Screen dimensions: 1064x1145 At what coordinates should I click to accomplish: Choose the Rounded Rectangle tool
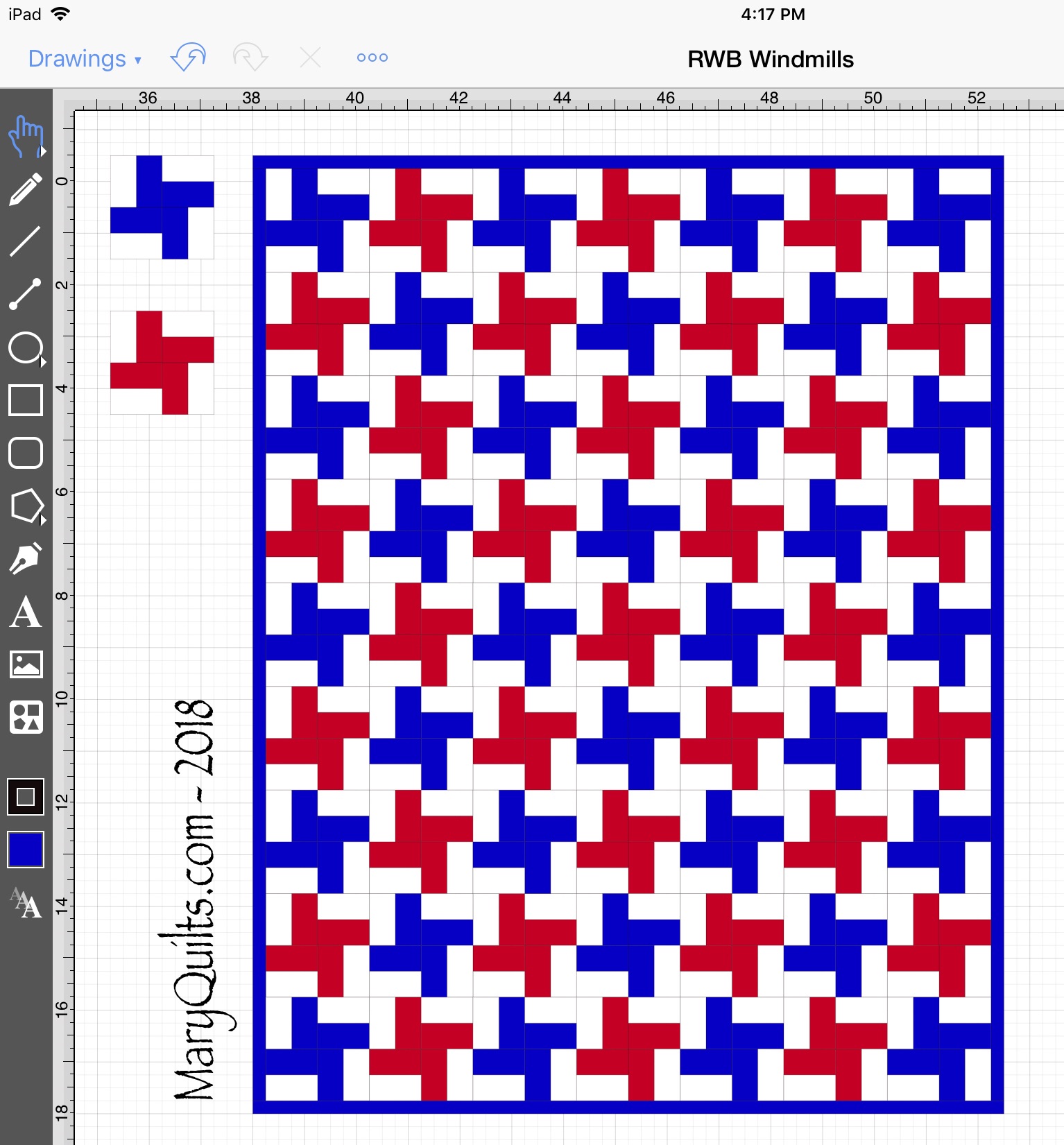tap(26, 453)
